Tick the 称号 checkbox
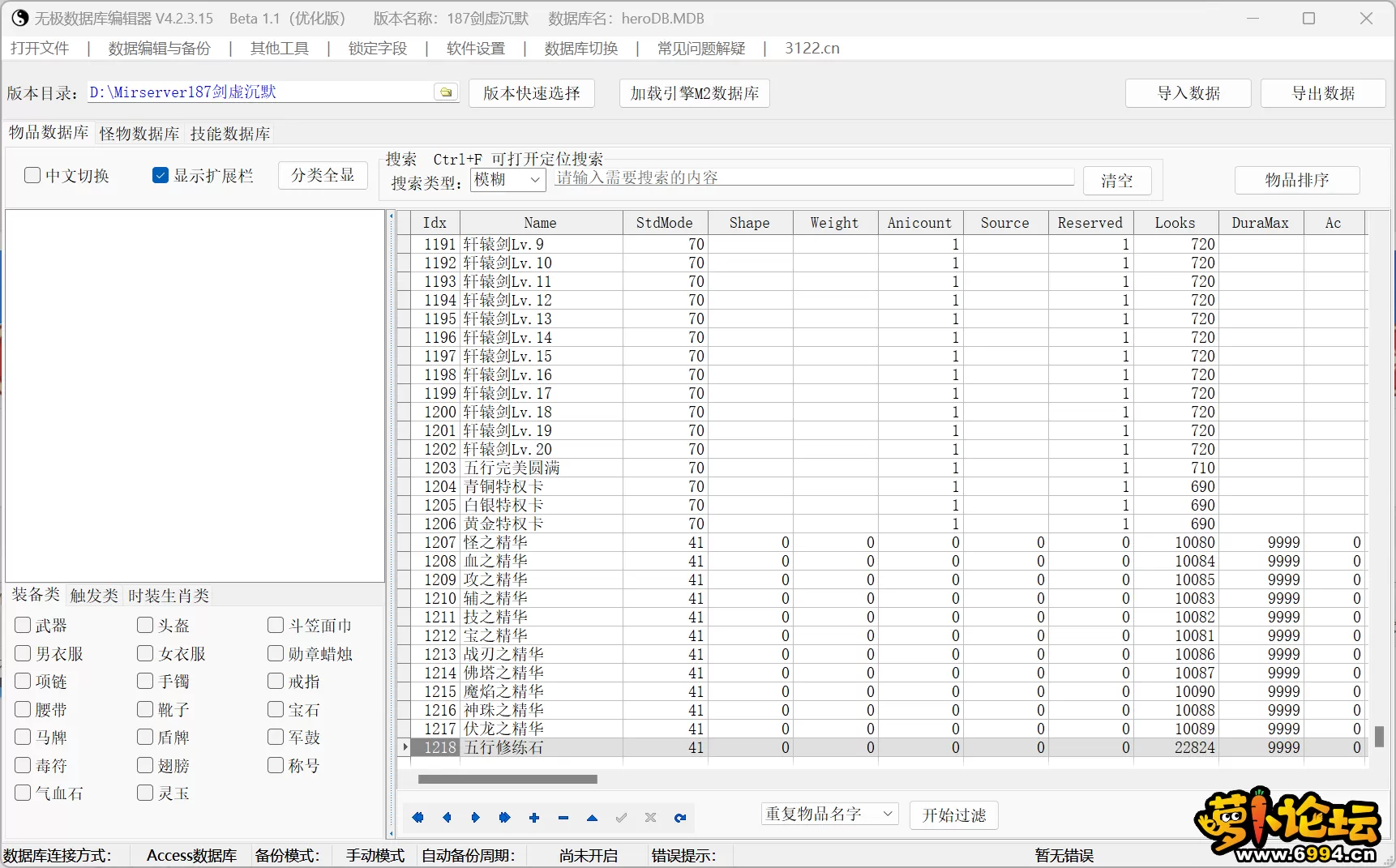Screen dimensions: 1396x868 coord(276,765)
